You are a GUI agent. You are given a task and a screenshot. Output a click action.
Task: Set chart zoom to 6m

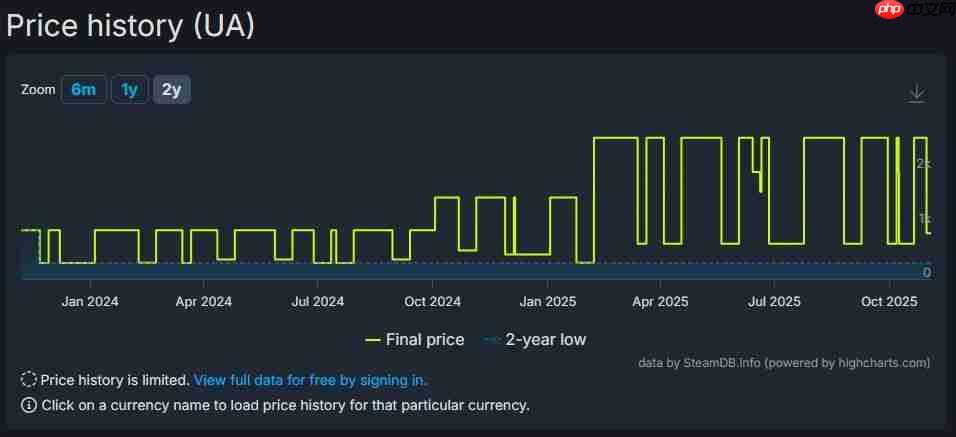[83, 89]
